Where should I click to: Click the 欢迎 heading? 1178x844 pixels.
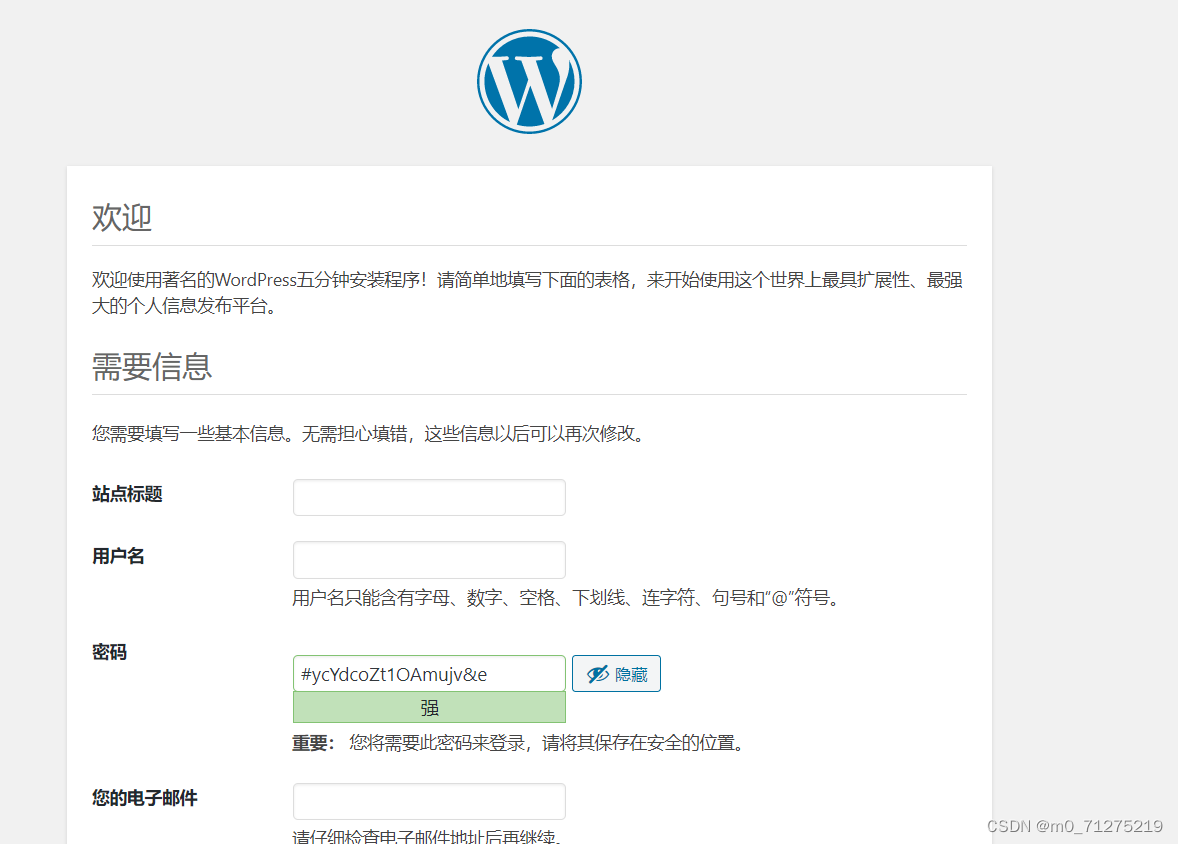[122, 217]
